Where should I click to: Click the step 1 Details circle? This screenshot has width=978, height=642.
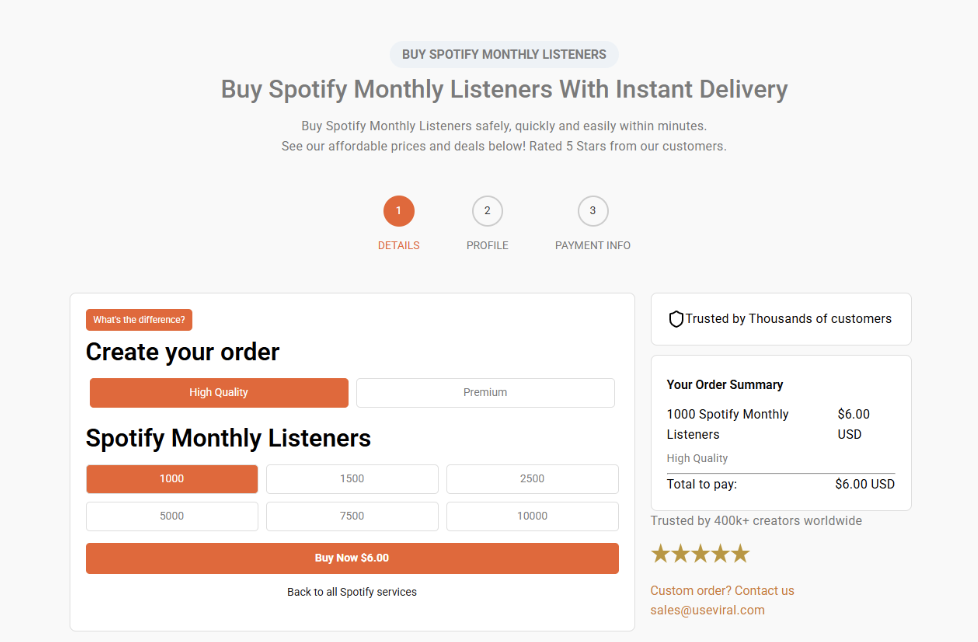click(398, 211)
